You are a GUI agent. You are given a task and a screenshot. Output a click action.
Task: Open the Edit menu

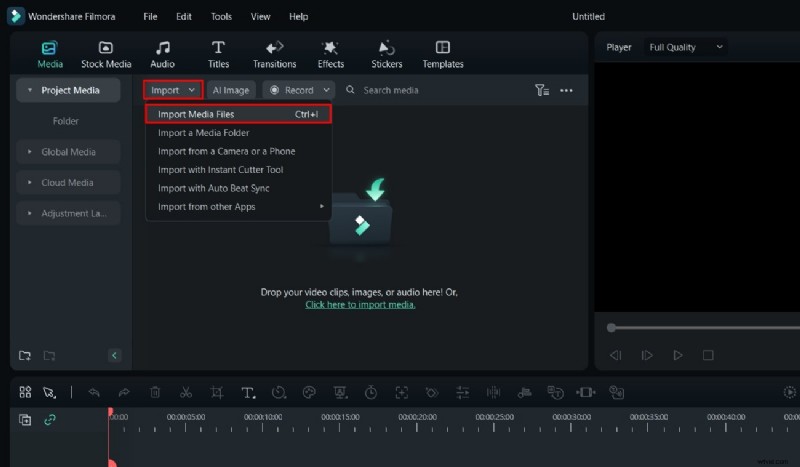point(184,16)
